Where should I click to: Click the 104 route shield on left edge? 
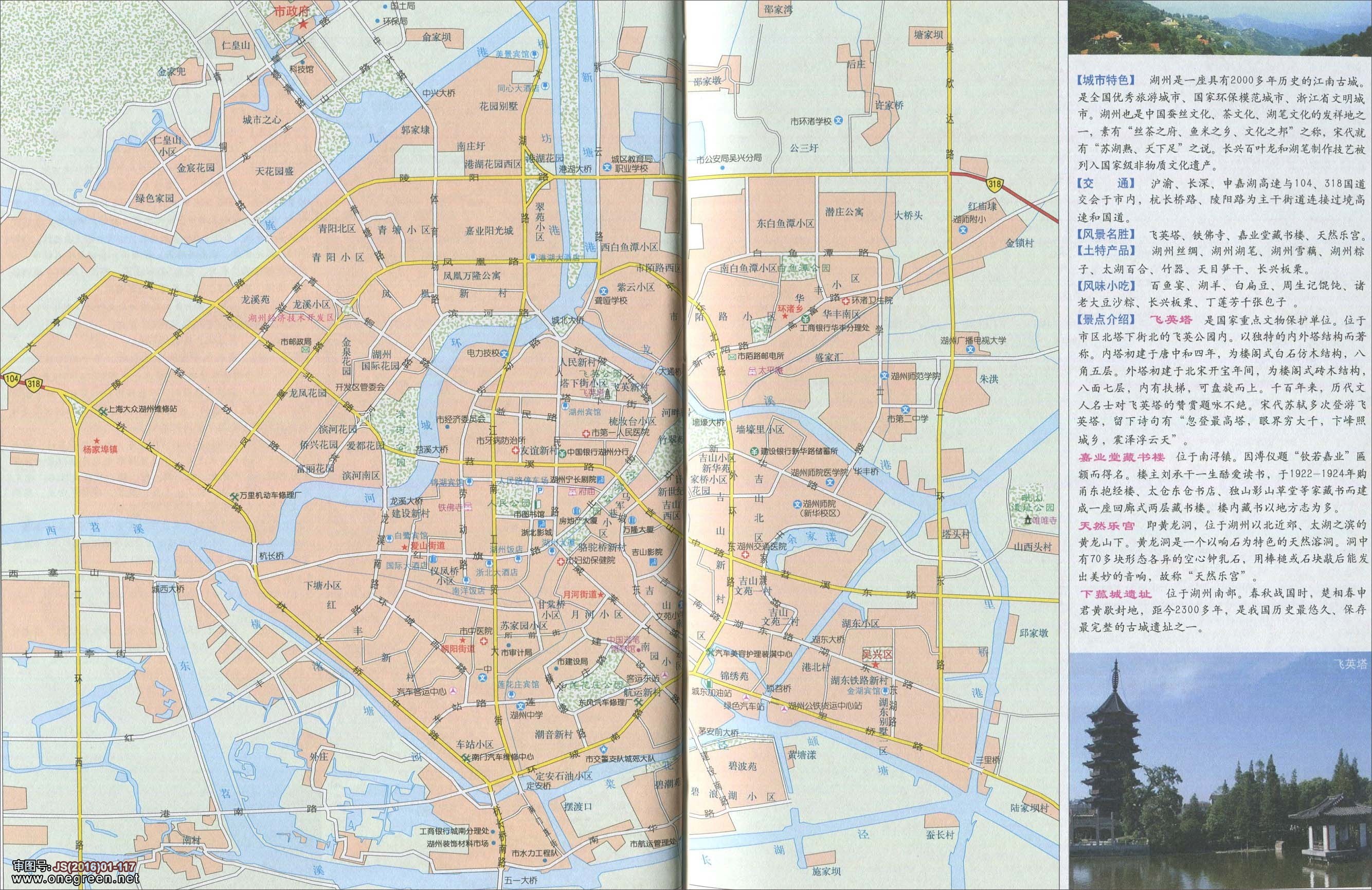pos(11,379)
